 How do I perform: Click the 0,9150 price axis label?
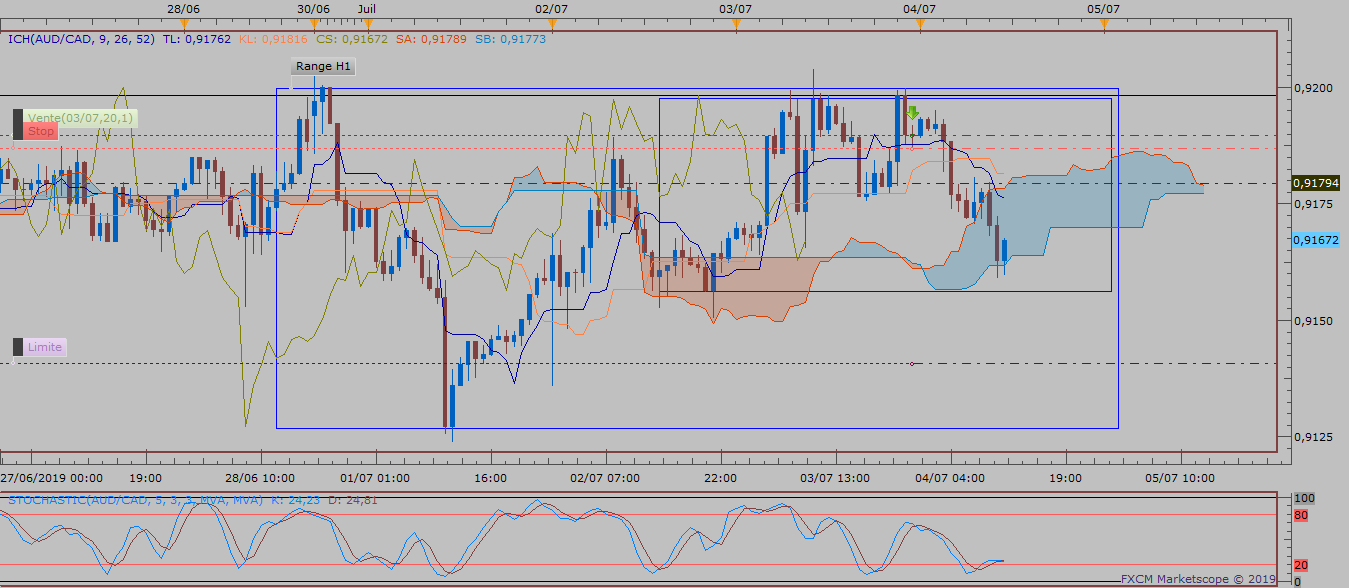click(x=1312, y=320)
